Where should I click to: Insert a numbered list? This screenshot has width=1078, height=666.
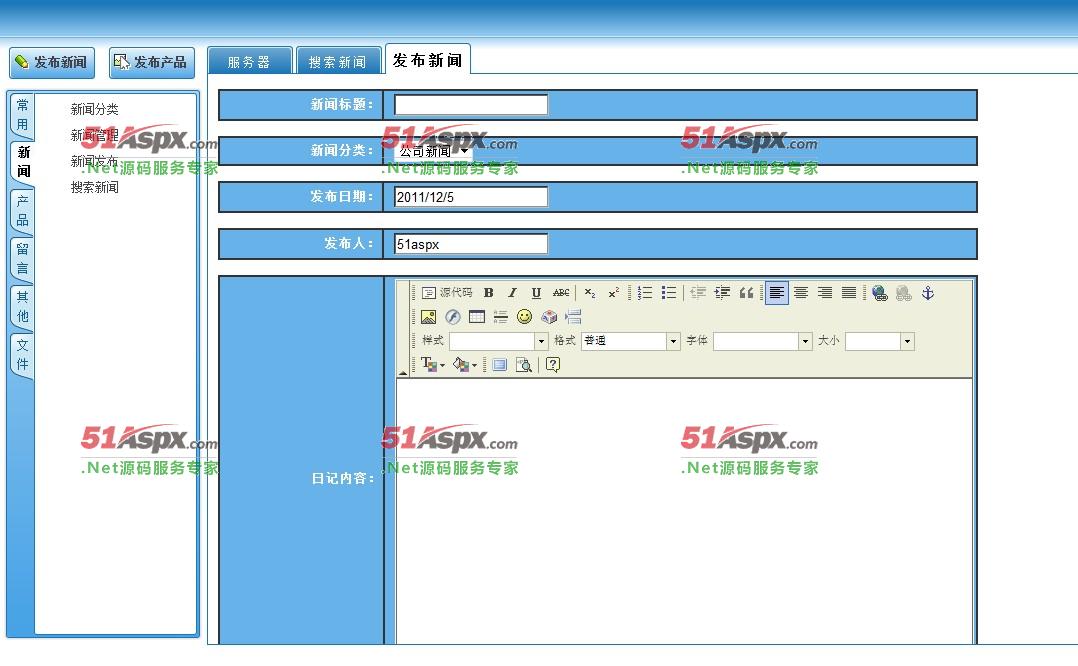click(644, 293)
